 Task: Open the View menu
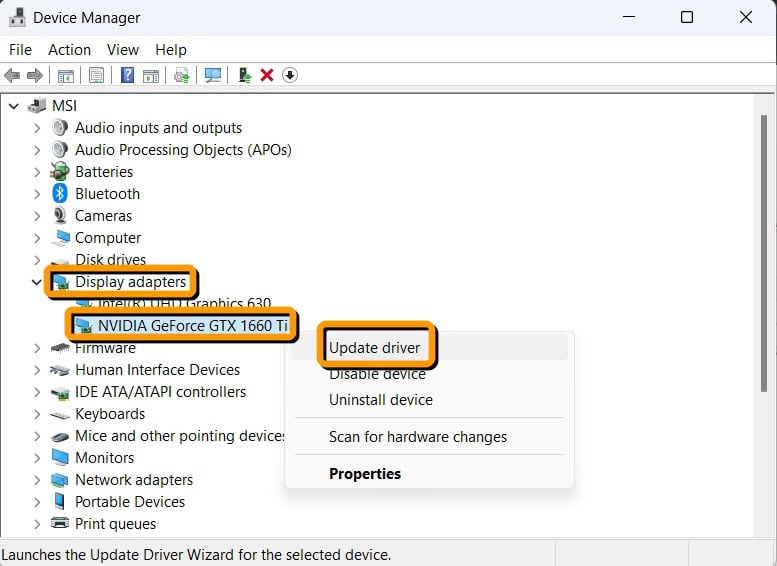[123, 50]
